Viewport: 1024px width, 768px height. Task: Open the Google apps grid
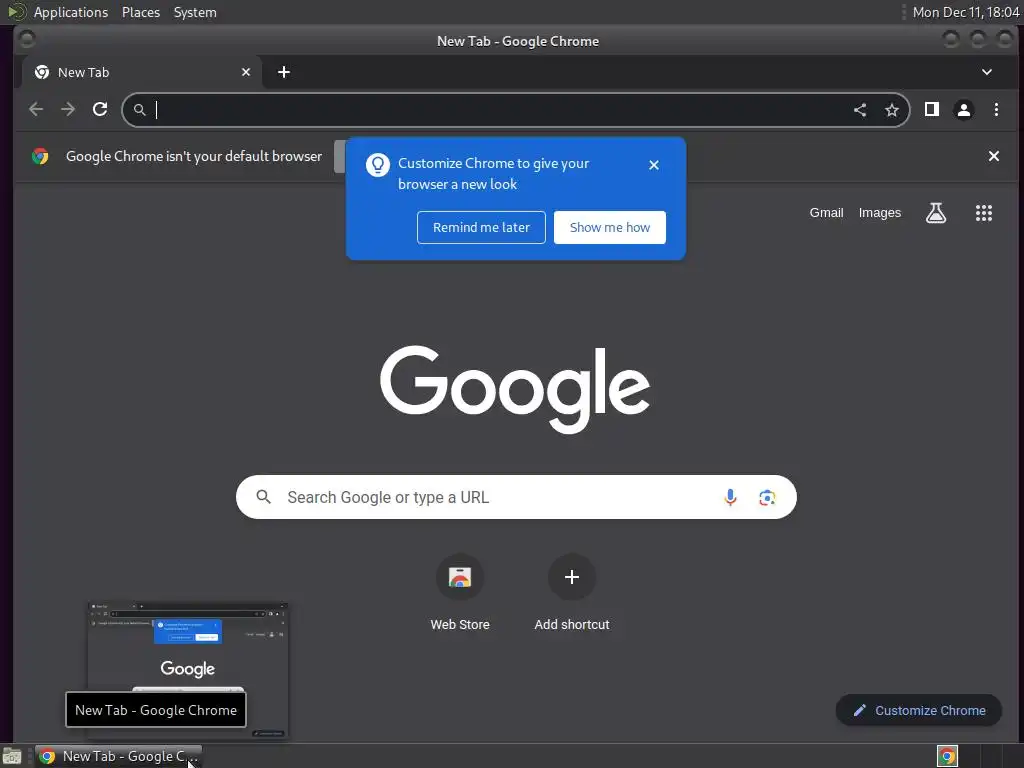984,213
